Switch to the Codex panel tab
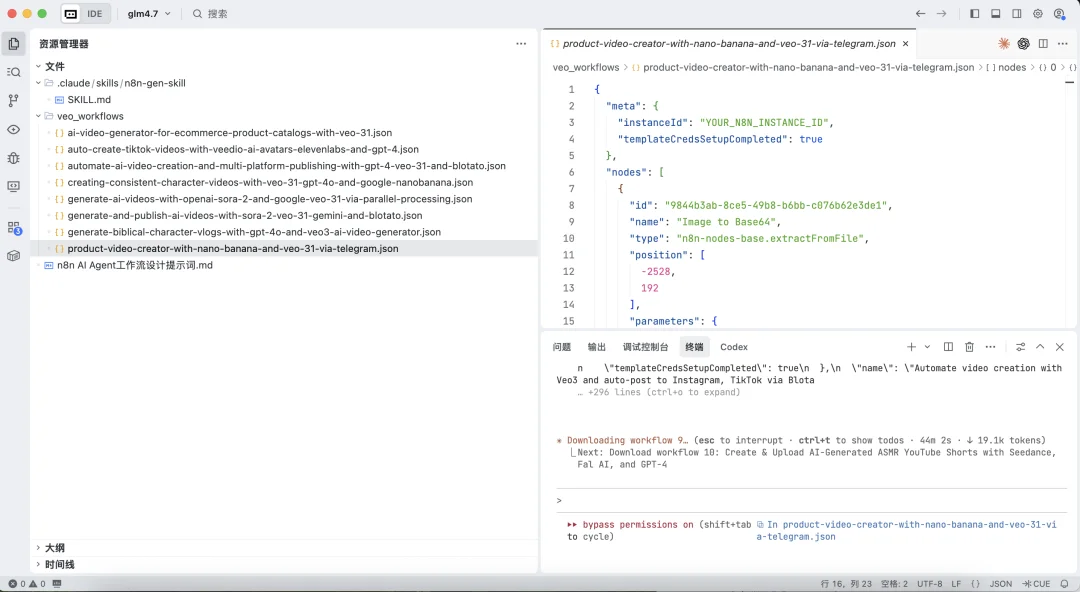Image resolution: width=1080 pixels, height=592 pixels. (734, 347)
